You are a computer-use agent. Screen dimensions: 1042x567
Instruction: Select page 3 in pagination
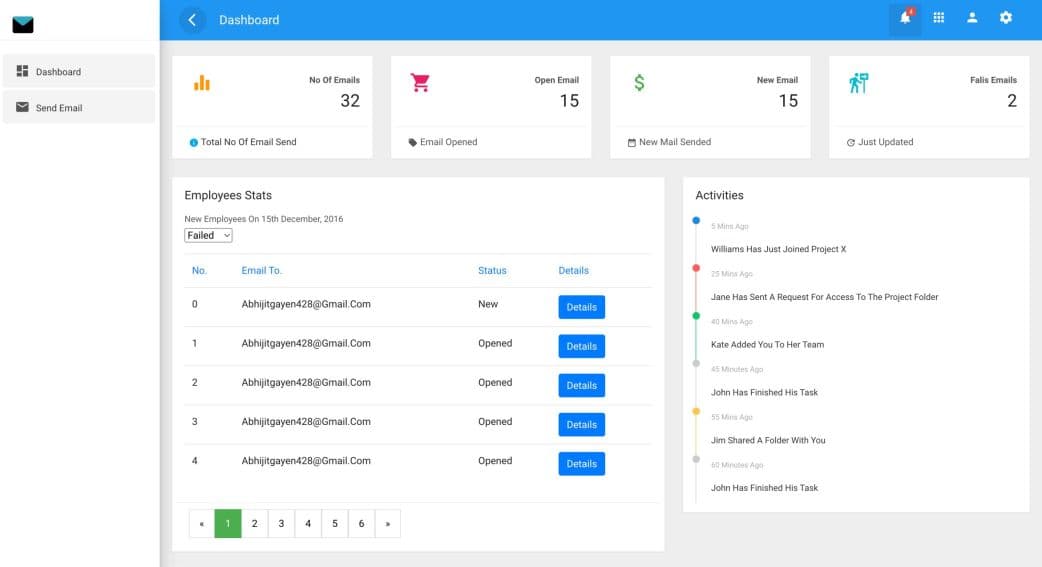coord(281,524)
